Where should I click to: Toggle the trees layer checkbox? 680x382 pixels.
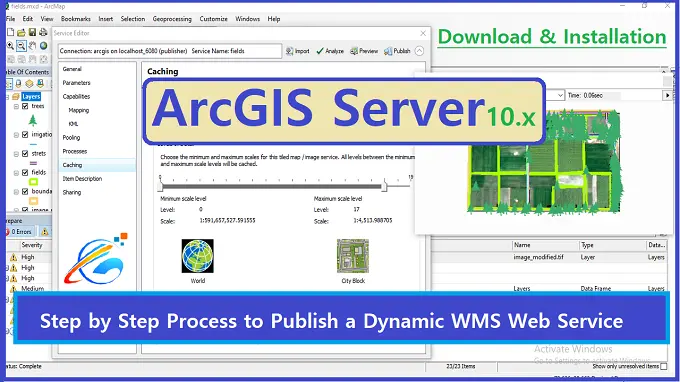point(25,106)
